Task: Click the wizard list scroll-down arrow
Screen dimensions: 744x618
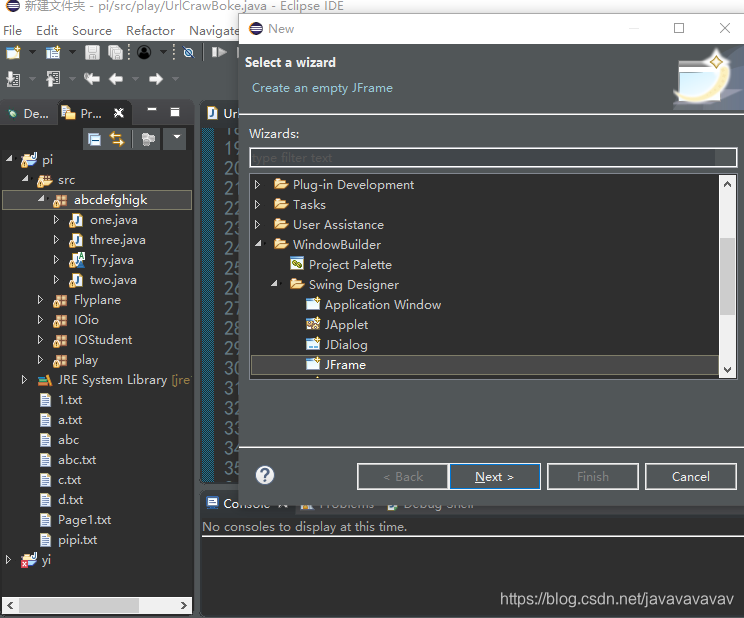Action: (x=727, y=369)
